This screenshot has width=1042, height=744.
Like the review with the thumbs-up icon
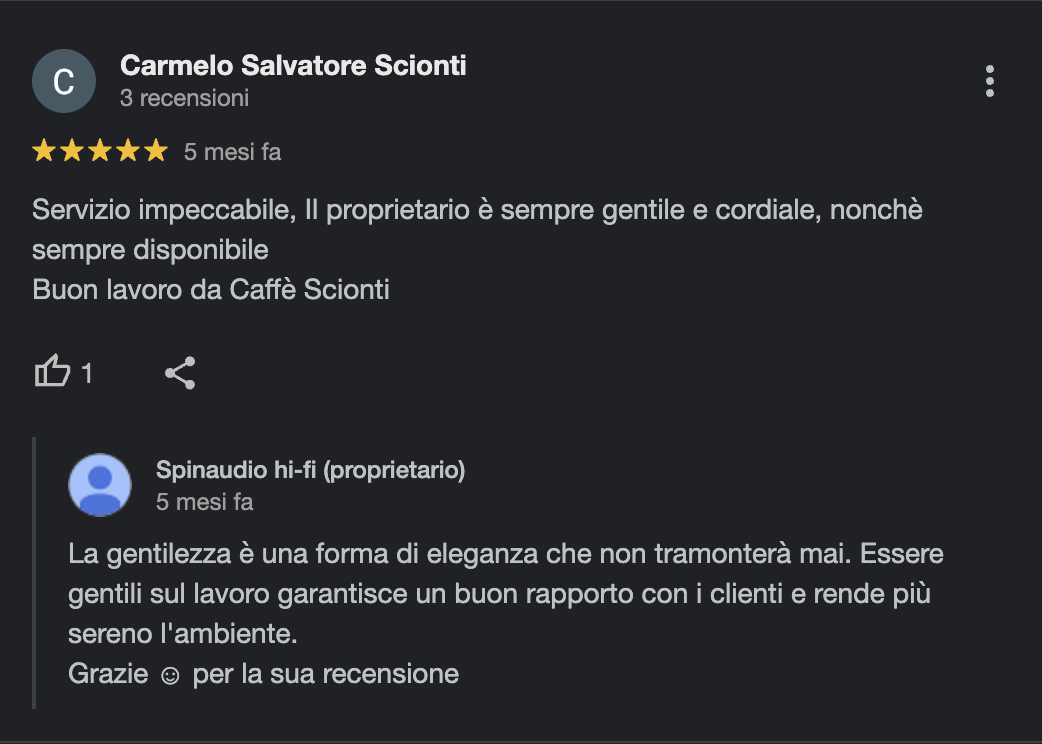click(52, 371)
